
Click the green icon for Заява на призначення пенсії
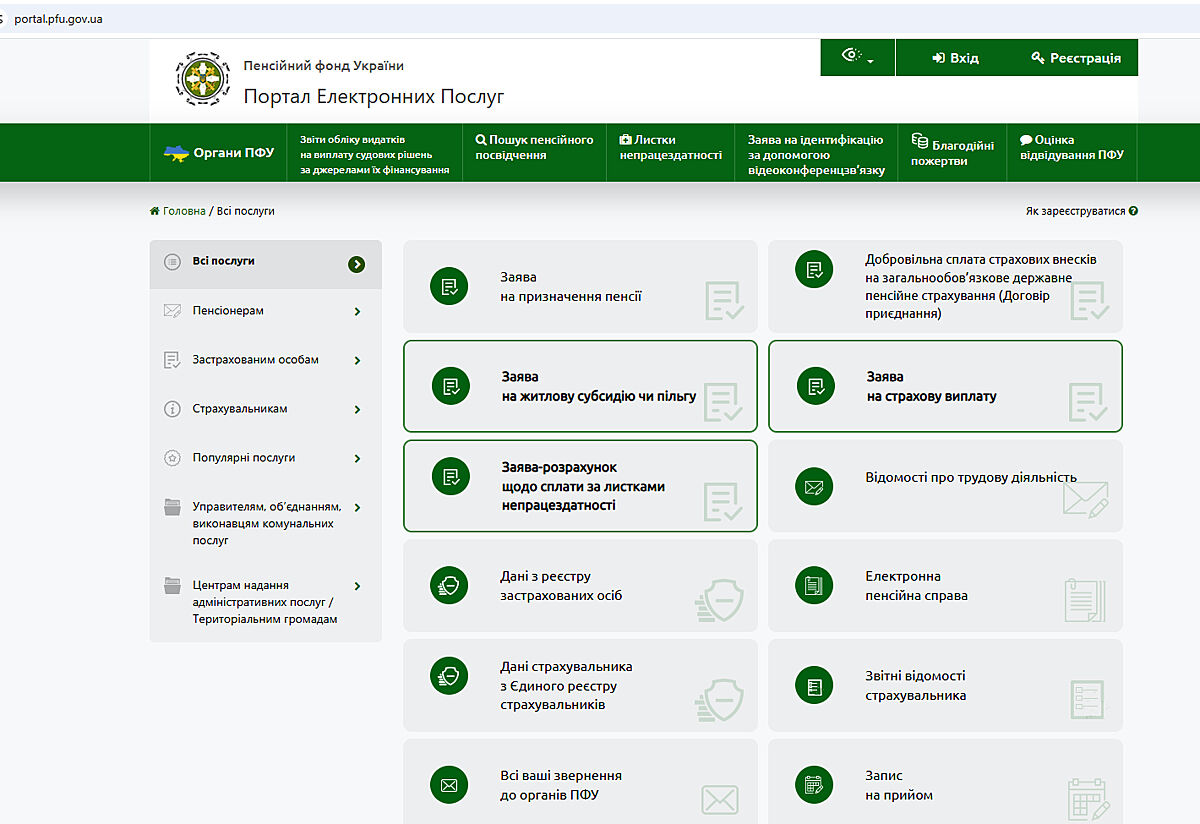pyautogui.click(x=450, y=287)
